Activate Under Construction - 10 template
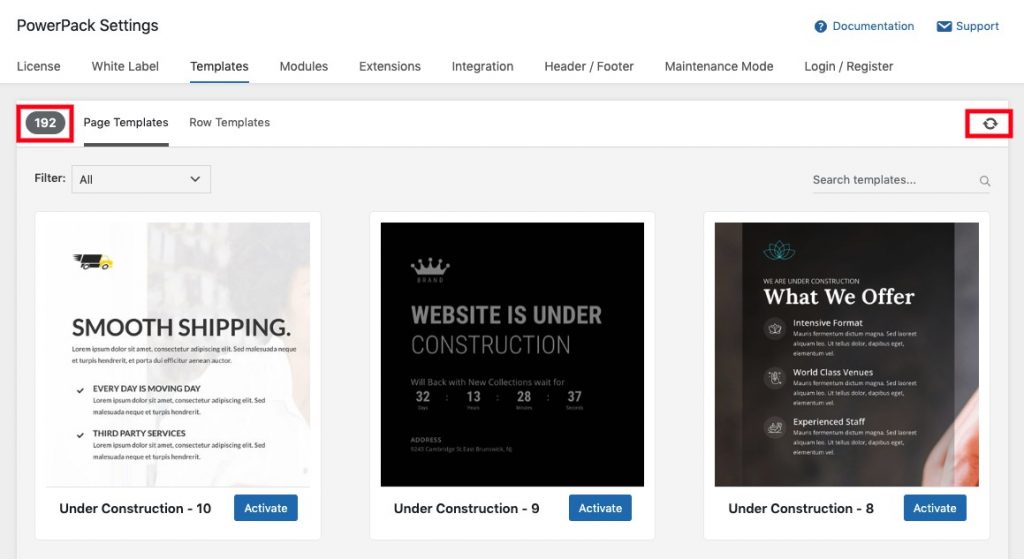The image size is (1024, 559). coord(266,508)
